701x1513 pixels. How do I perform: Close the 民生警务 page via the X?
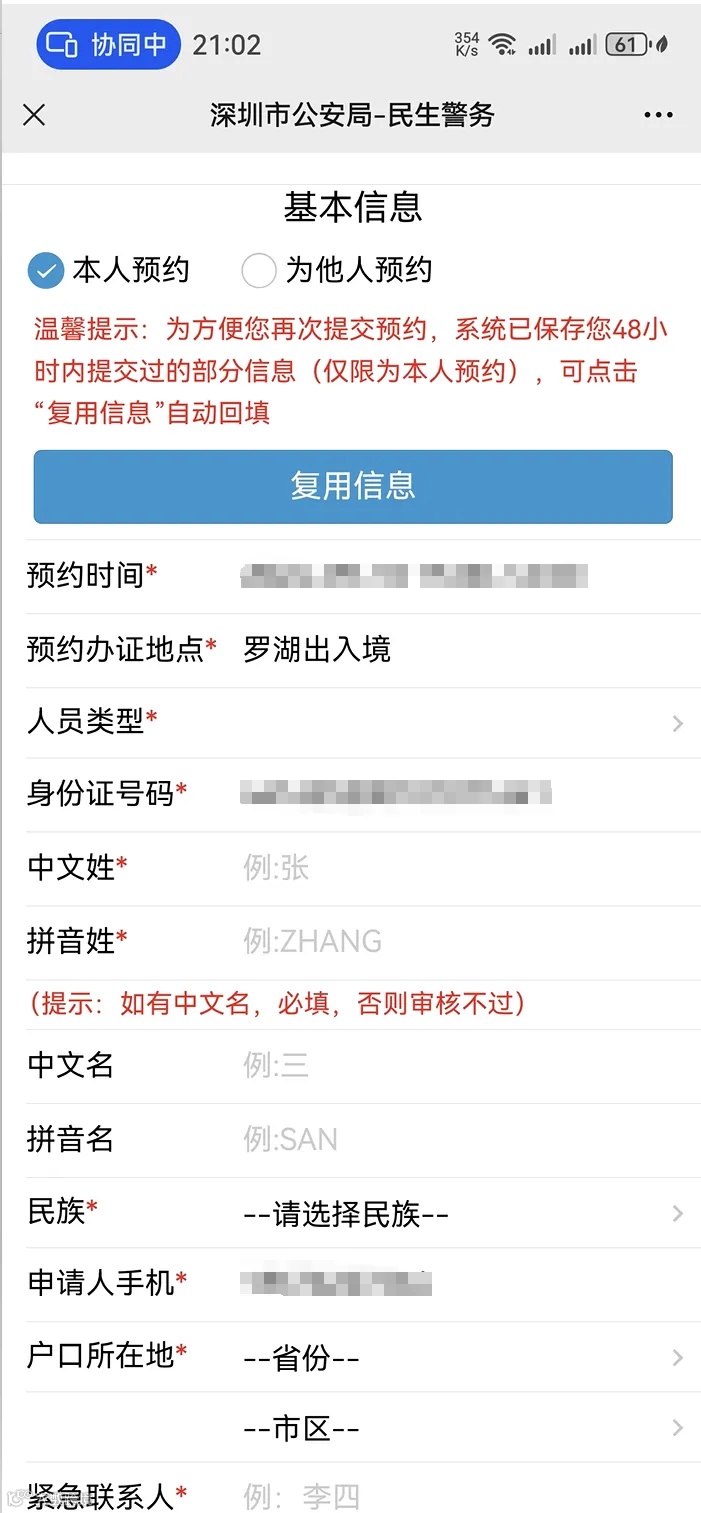pos(34,115)
